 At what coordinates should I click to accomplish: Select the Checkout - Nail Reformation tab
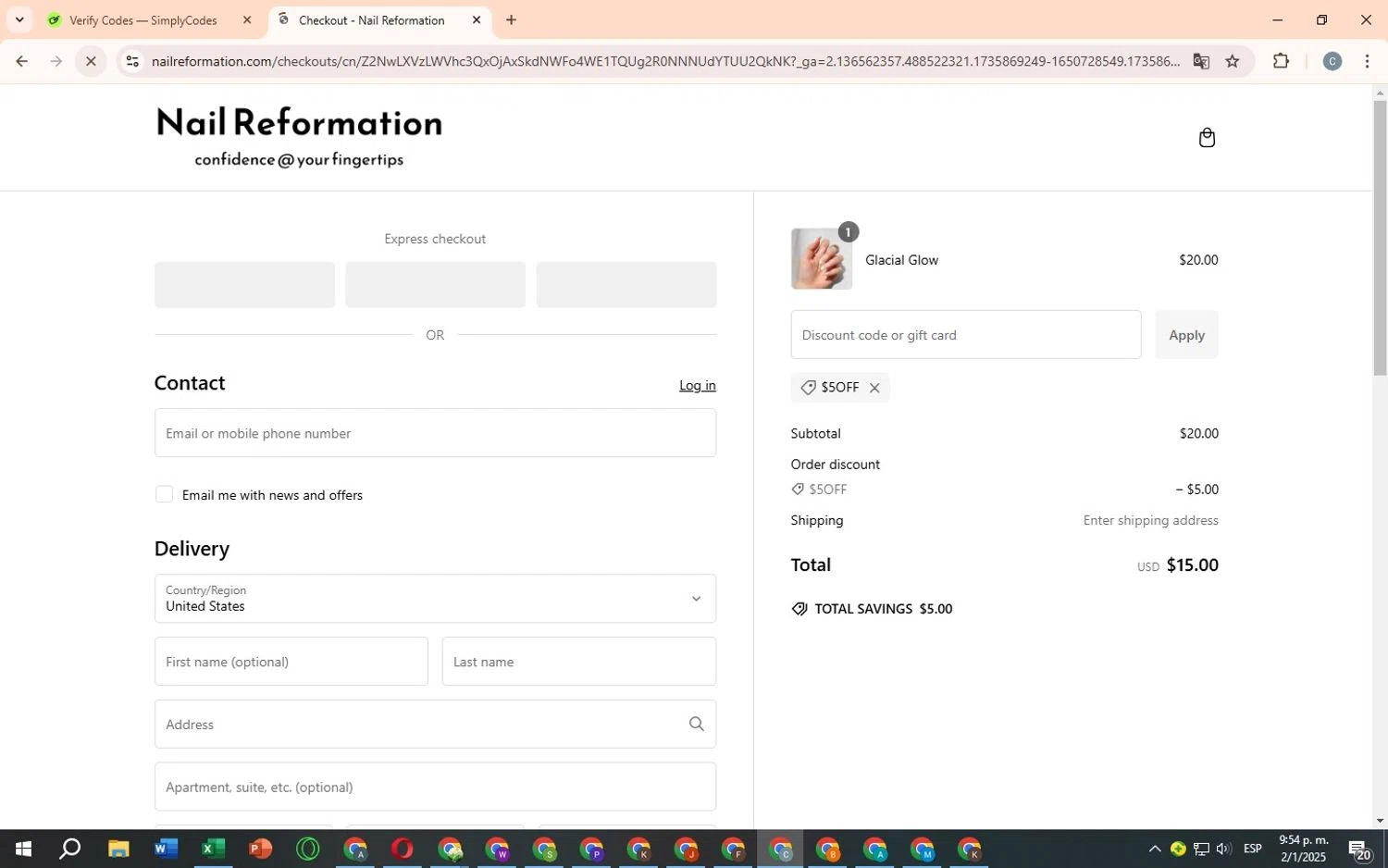371,19
